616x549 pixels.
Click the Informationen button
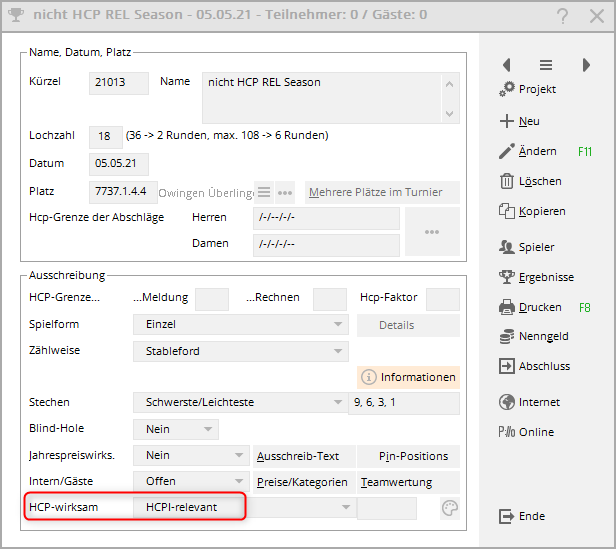pos(408,377)
